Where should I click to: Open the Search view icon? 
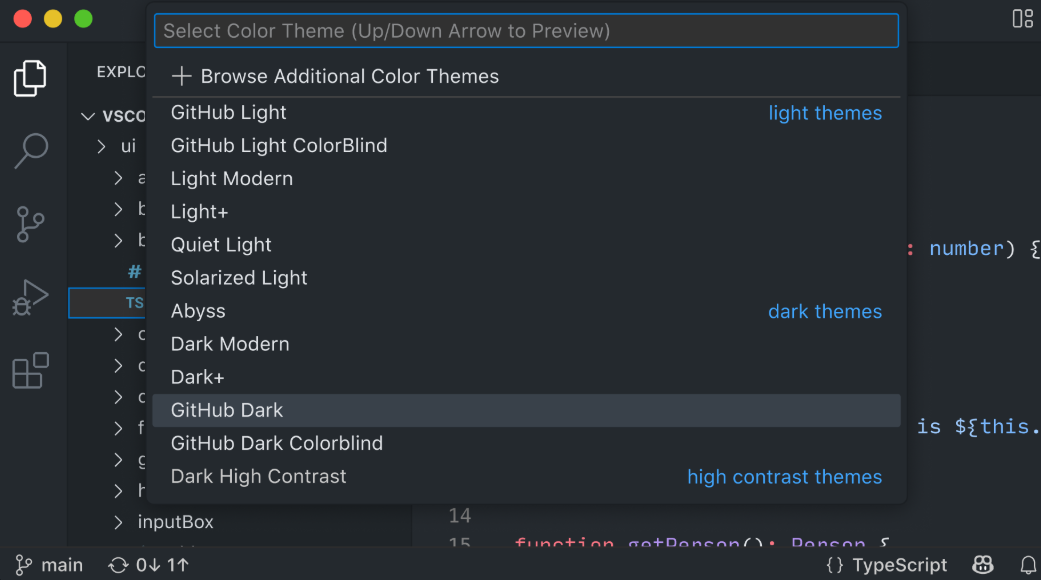pos(30,152)
